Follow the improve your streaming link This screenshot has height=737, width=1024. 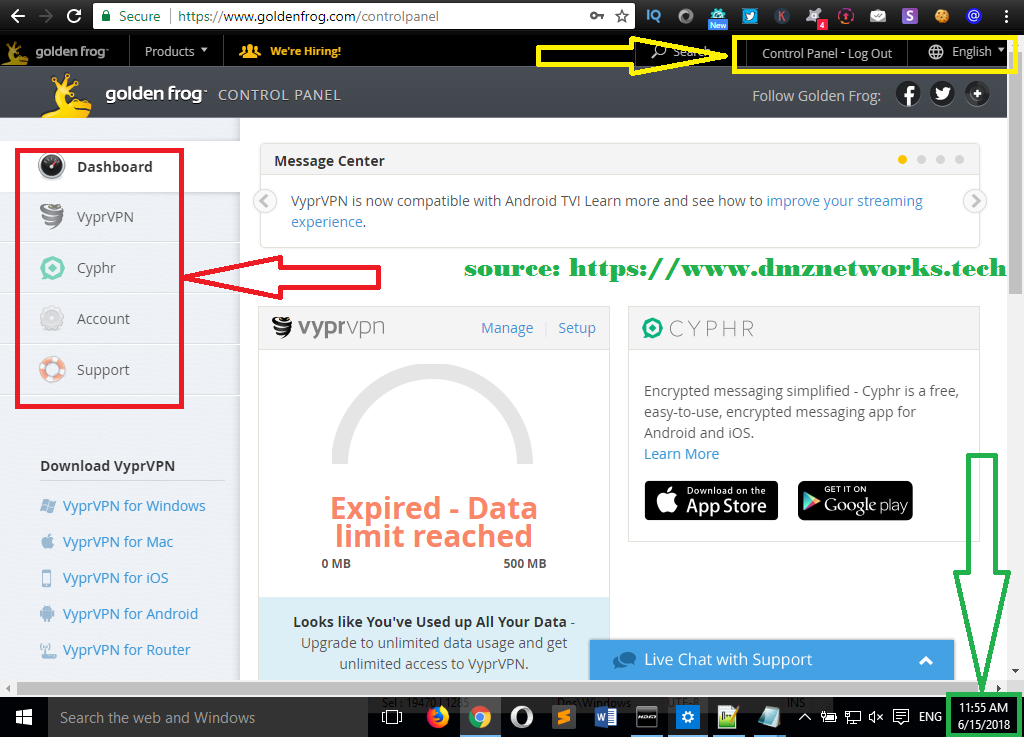[x=844, y=201]
